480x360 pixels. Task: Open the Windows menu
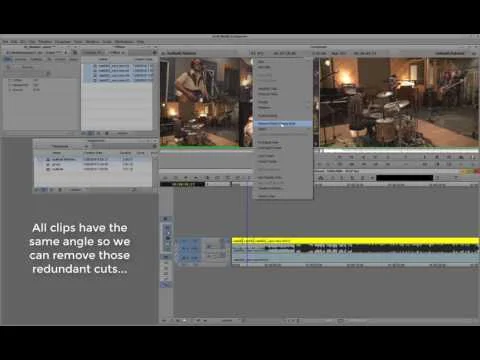coord(92,42)
